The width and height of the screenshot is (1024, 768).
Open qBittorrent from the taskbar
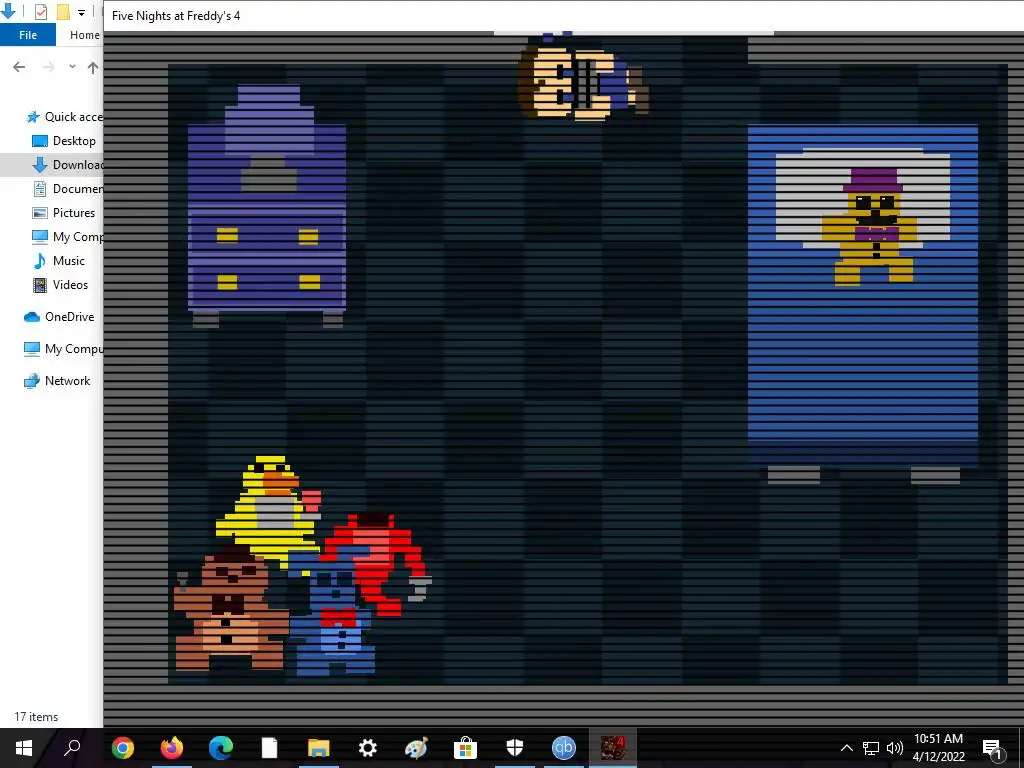point(564,747)
